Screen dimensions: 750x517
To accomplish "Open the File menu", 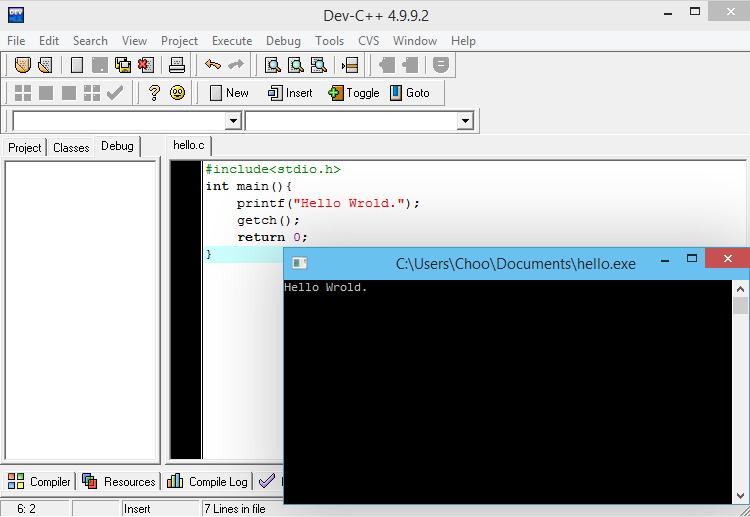I will (x=16, y=41).
